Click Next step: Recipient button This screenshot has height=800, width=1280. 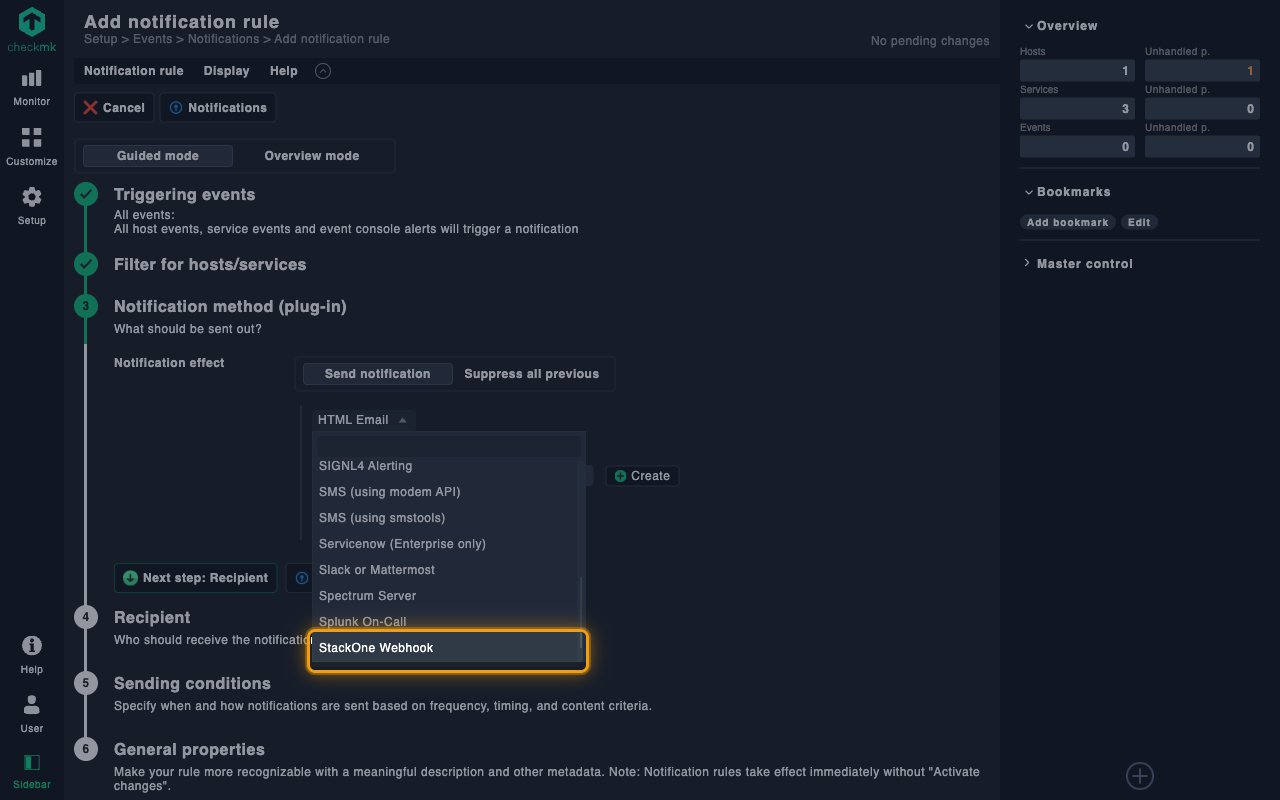tap(195, 578)
